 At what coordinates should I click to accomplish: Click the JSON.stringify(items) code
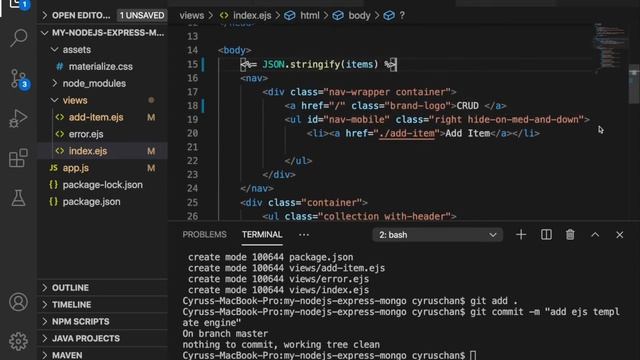tap(320, 64)
